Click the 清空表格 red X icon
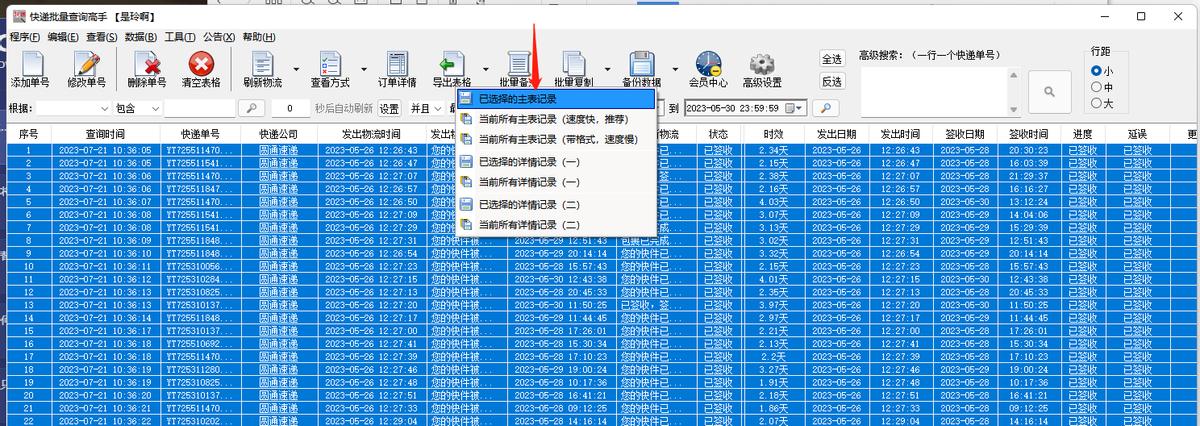 (x=201, y=64)
